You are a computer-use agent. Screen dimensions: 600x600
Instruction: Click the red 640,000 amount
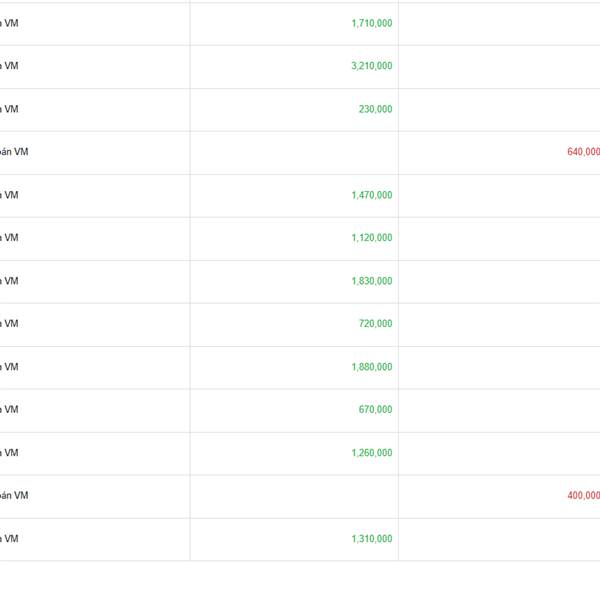[x=584, y=152]
